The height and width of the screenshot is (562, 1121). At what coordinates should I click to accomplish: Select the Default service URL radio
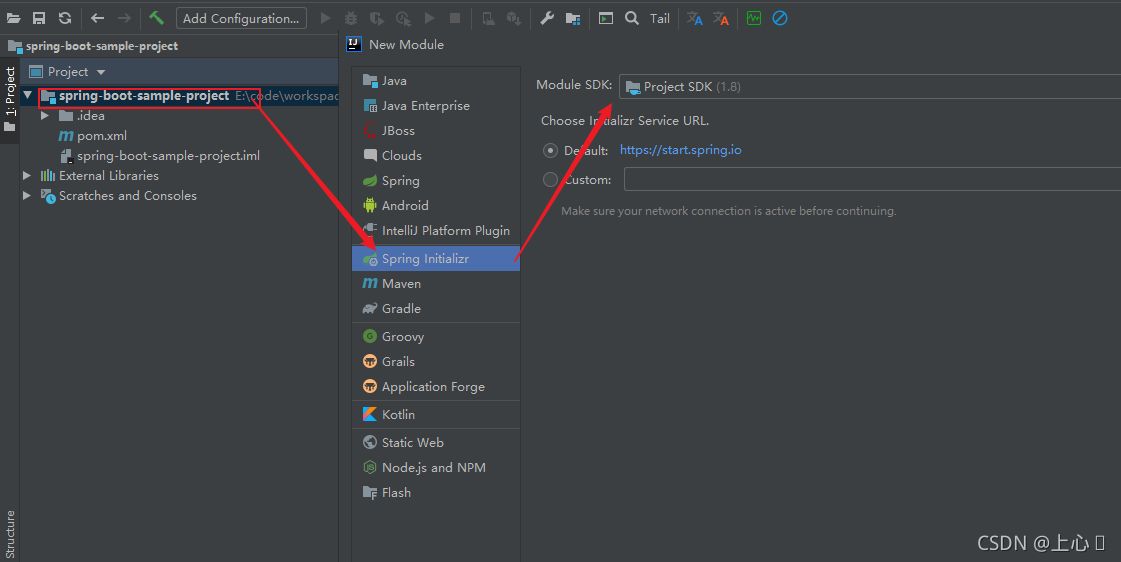pyautogui.click(x=550, y=150)
